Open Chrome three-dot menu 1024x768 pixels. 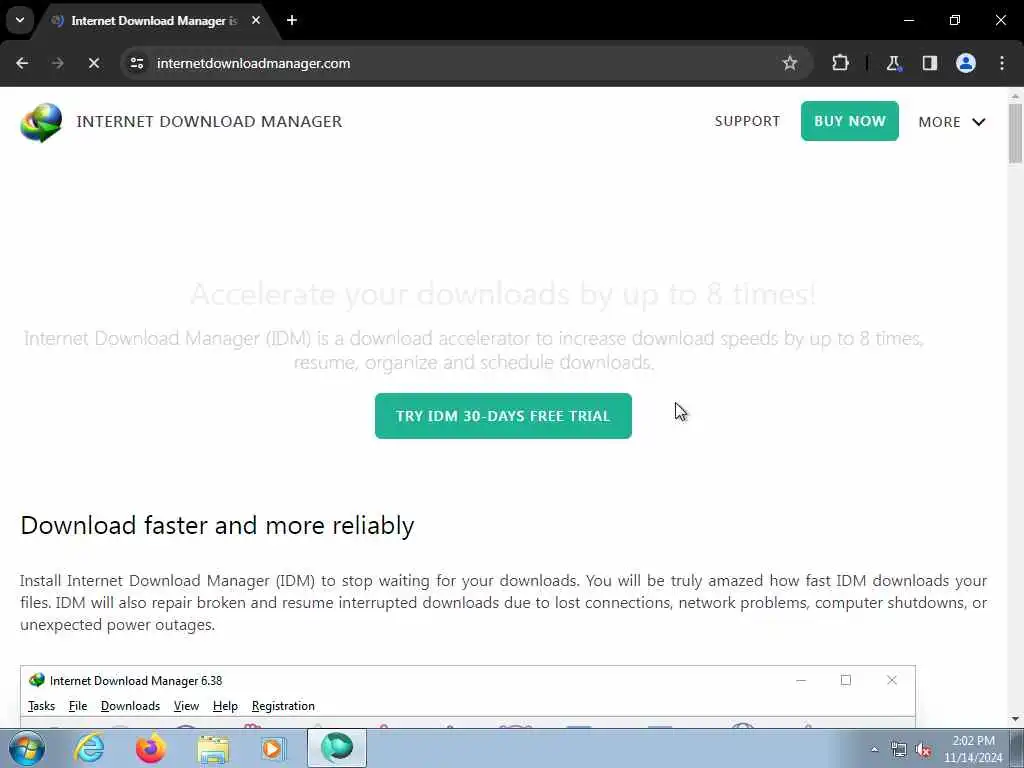click(x=1002, y=63)
